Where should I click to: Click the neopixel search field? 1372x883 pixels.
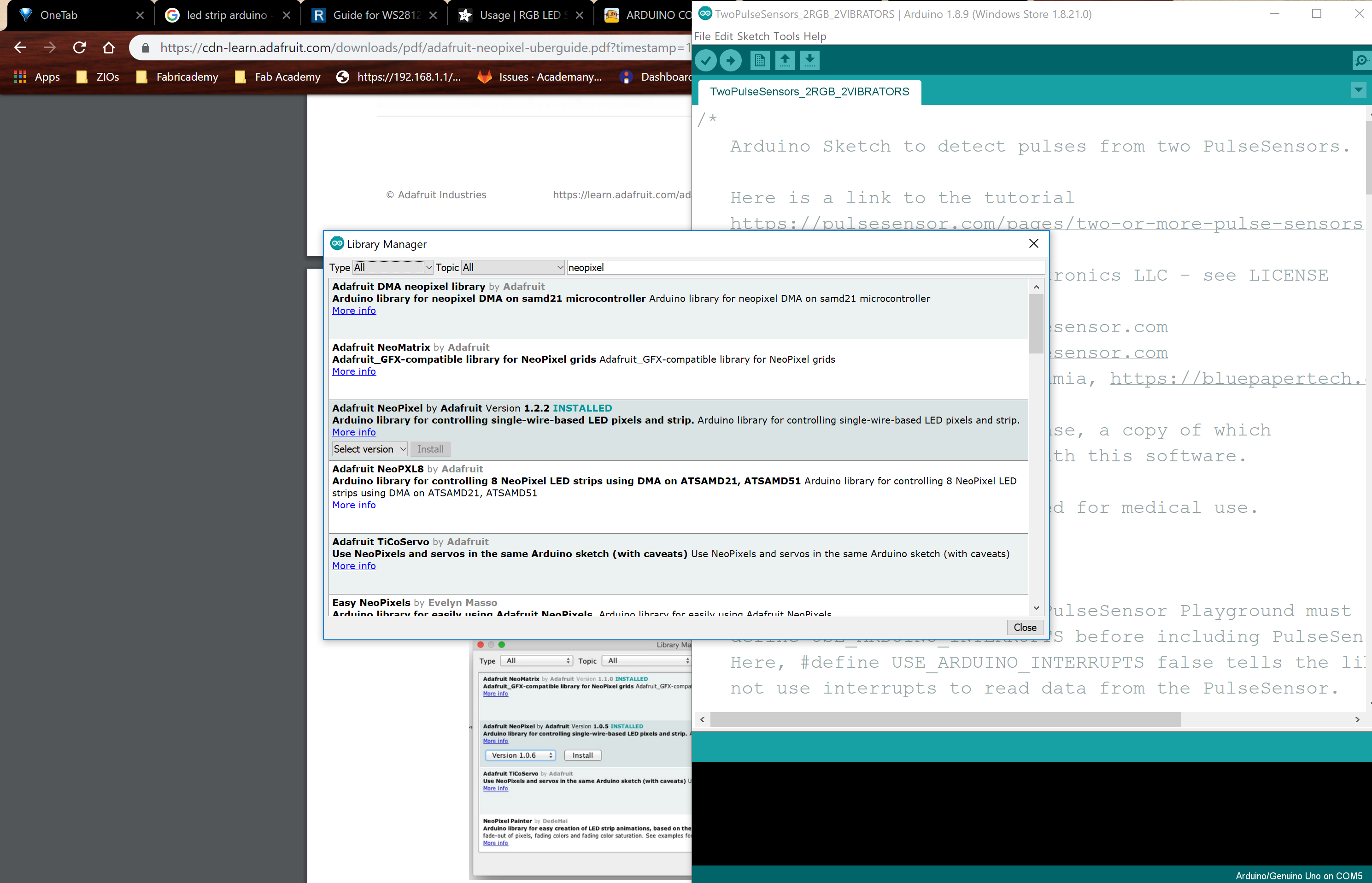[x=805, y=267]
